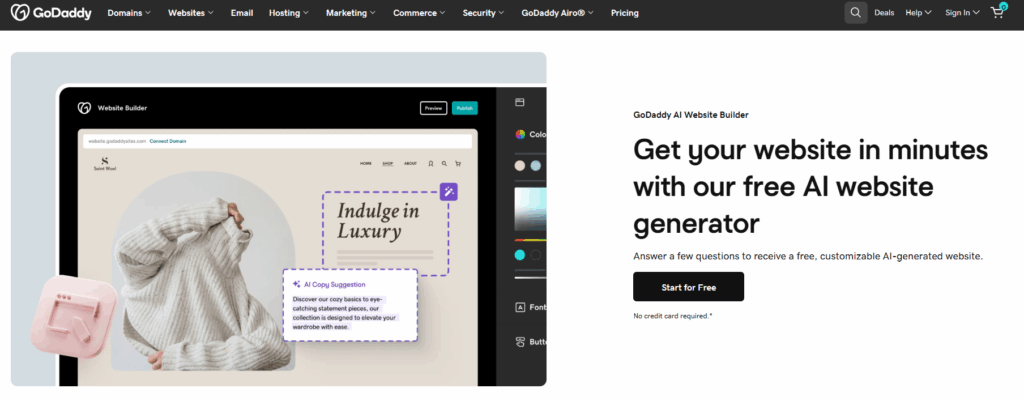Viewport: 1024px width, 401px height.
Task: Select ABOUT in the mockup navigation
Action: click(410, 164)
